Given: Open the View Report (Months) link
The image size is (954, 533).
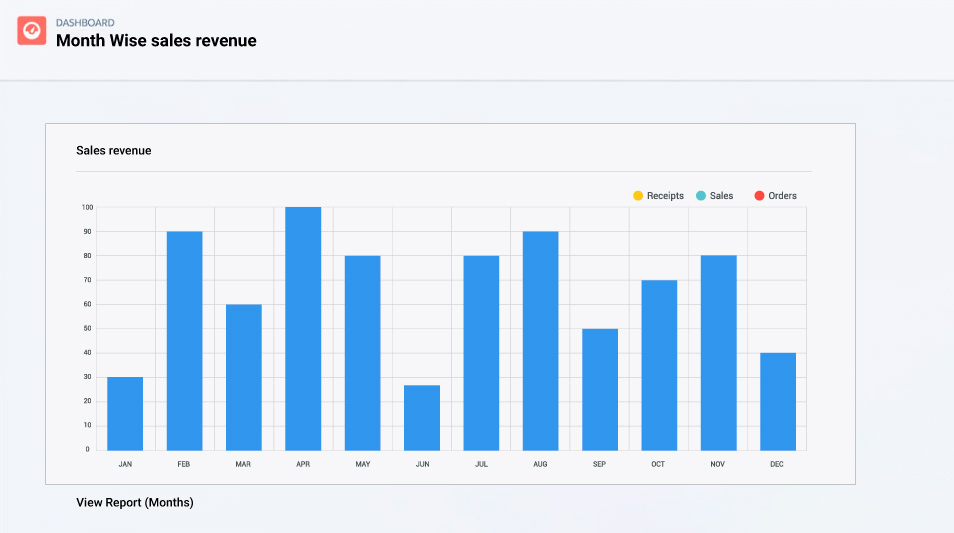Looking at the screenshot, I should pos(135,502).
